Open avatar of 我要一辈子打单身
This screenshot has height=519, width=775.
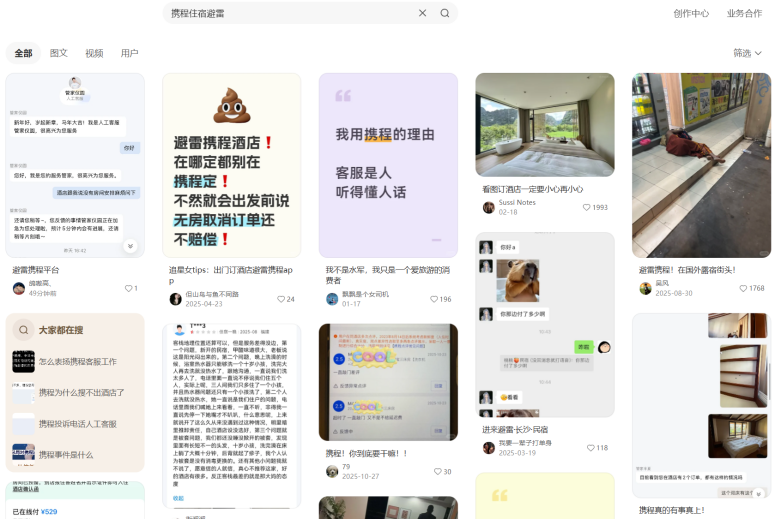(x=489, y=448)
